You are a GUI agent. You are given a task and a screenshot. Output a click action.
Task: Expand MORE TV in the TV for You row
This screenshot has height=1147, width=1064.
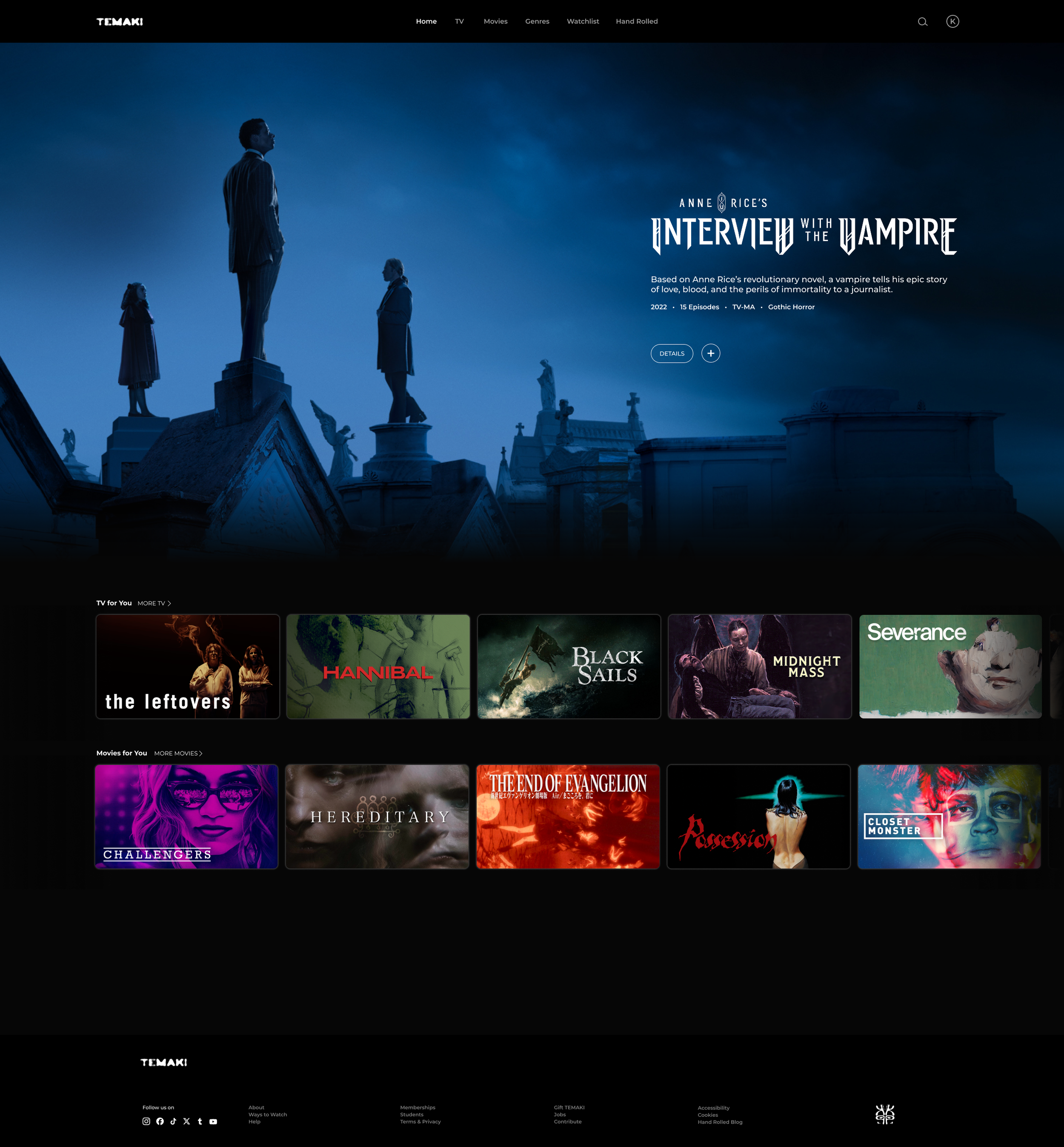pos(153,603)
